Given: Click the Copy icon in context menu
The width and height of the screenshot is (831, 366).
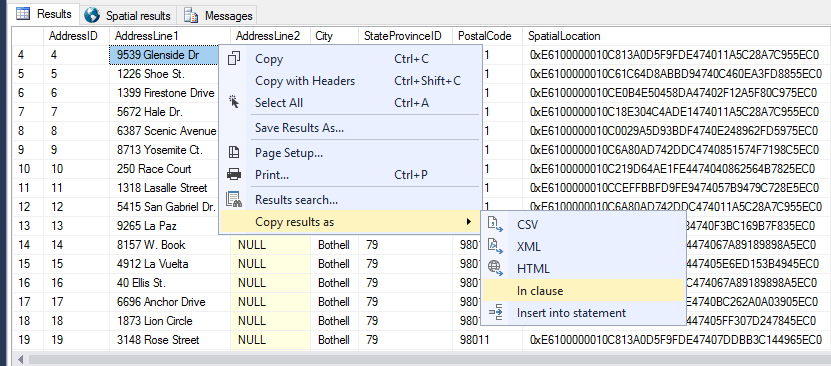Looking at the screenshot, I should (x=234, y=58).
